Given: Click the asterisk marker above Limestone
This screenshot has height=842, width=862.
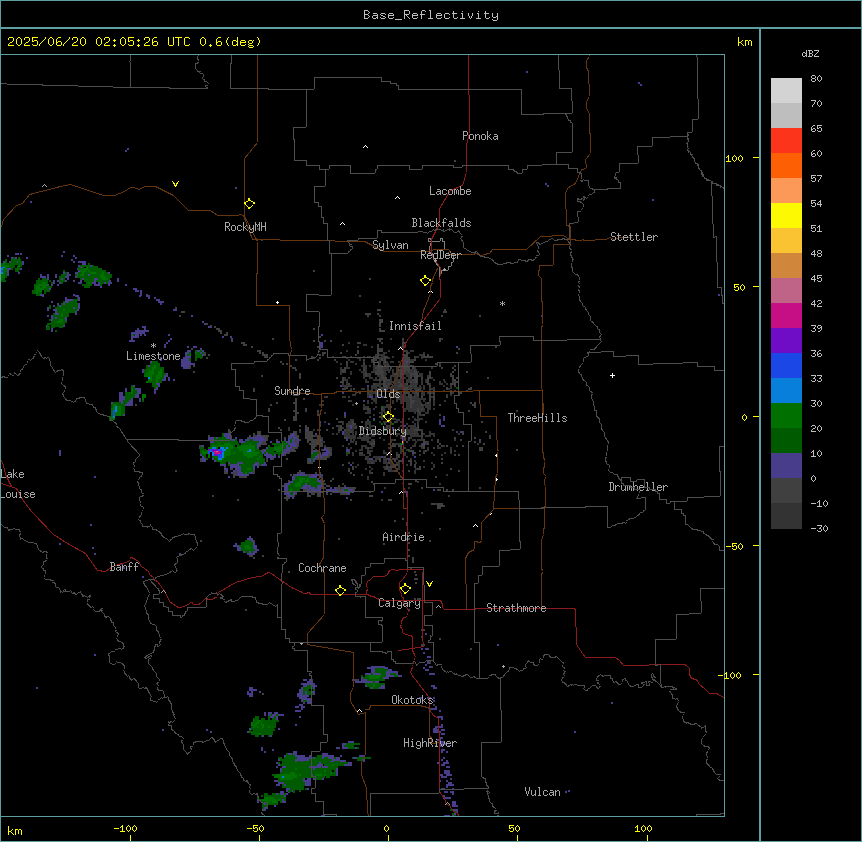Looking at the screenshot, I should 153,346.
